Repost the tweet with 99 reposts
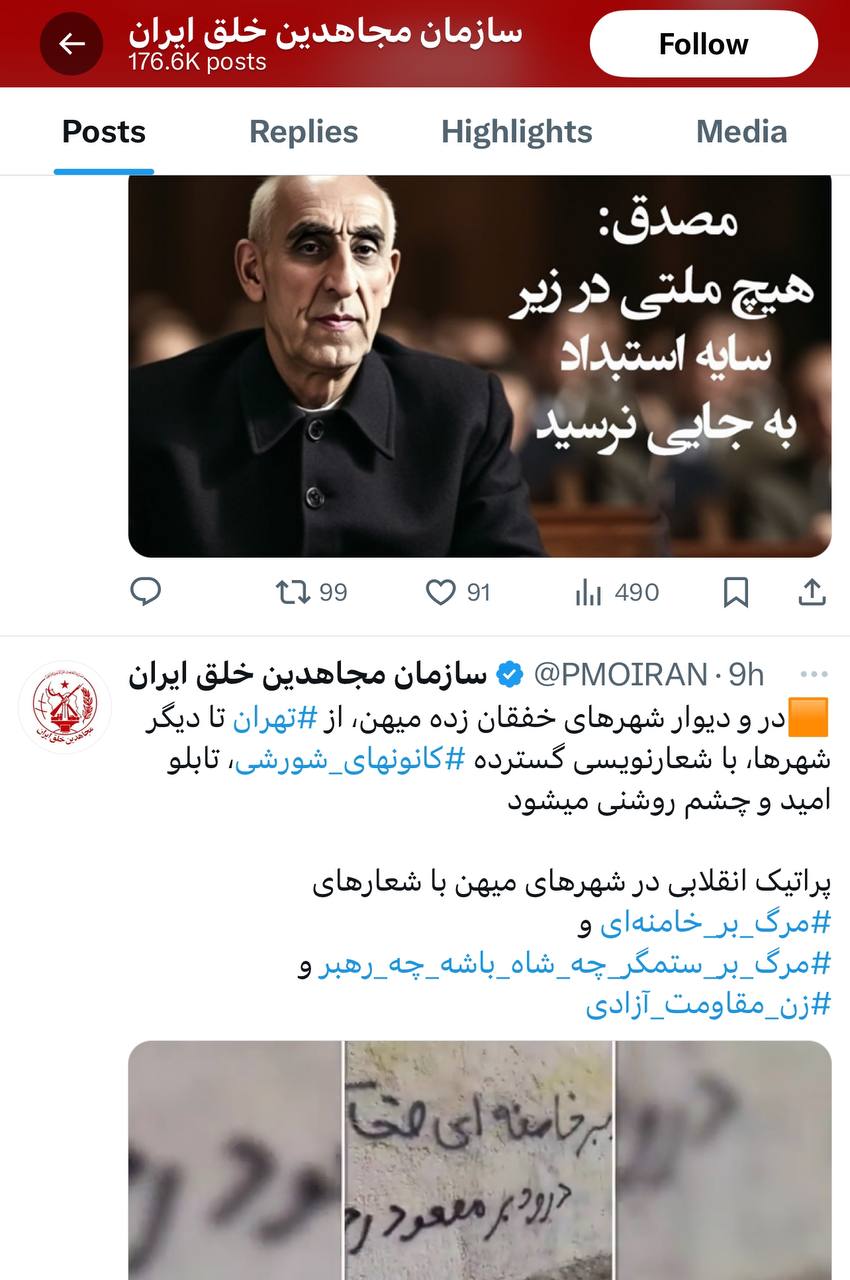 311,593
